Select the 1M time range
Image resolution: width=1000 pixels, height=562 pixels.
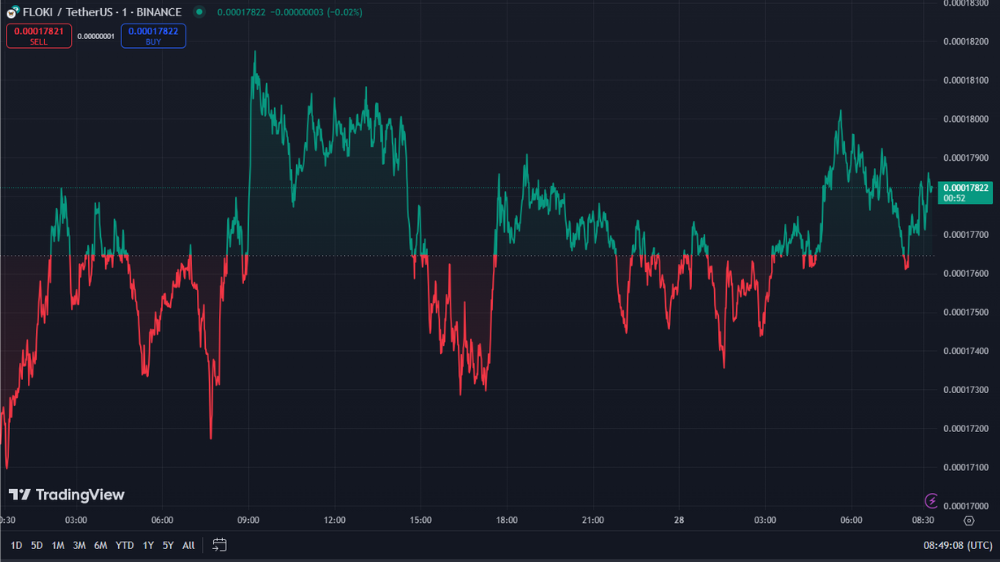(57, 545)
